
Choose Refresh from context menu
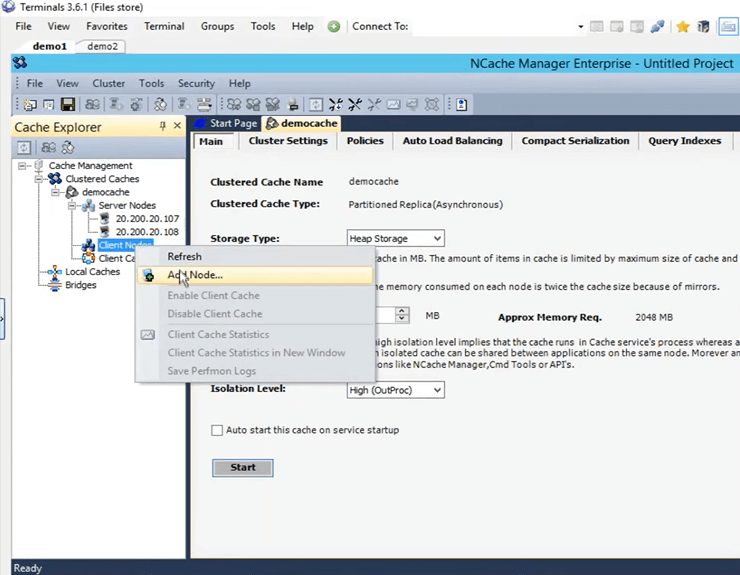coord(255,257)
